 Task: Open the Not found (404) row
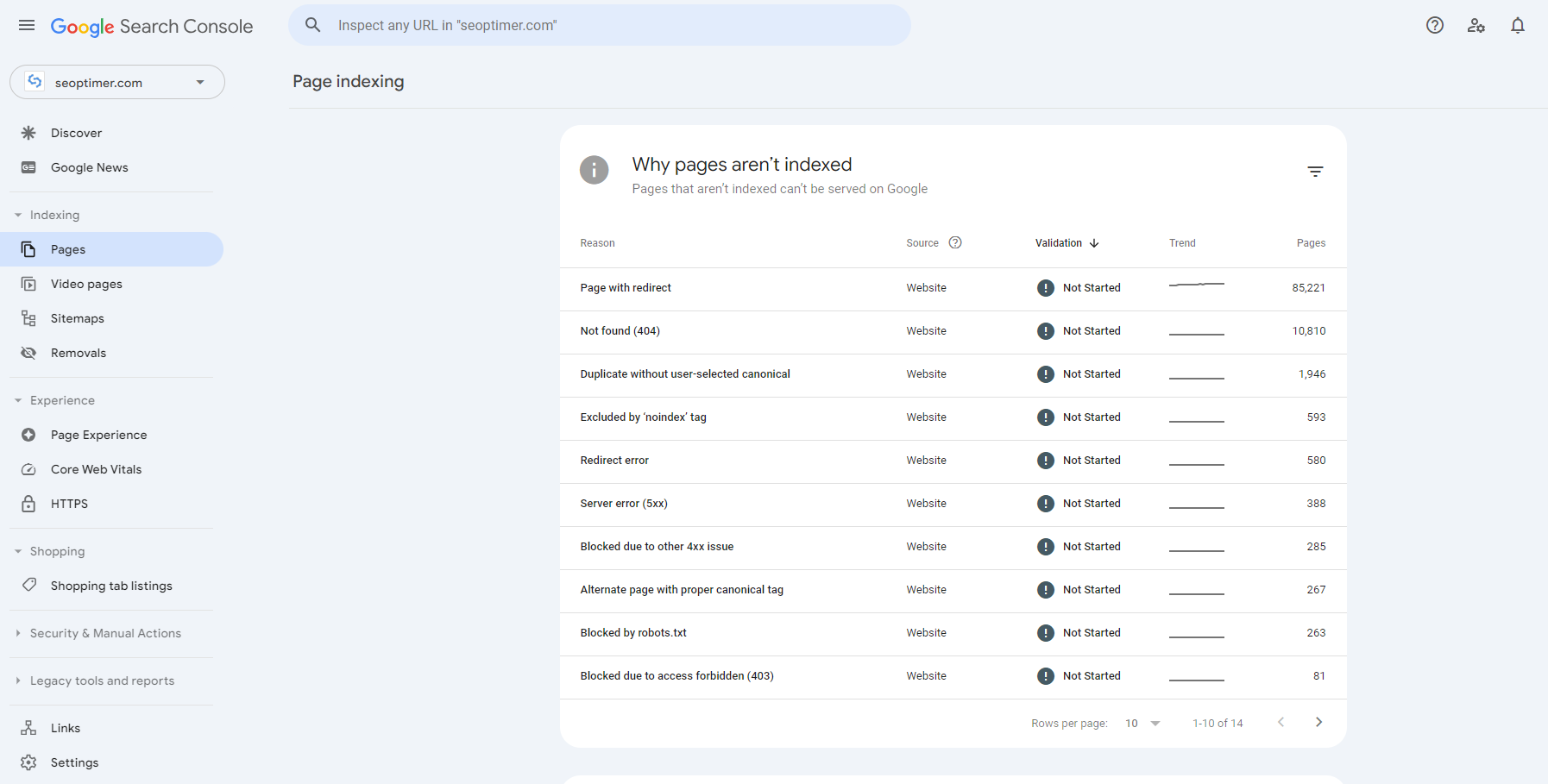point(620,331)
